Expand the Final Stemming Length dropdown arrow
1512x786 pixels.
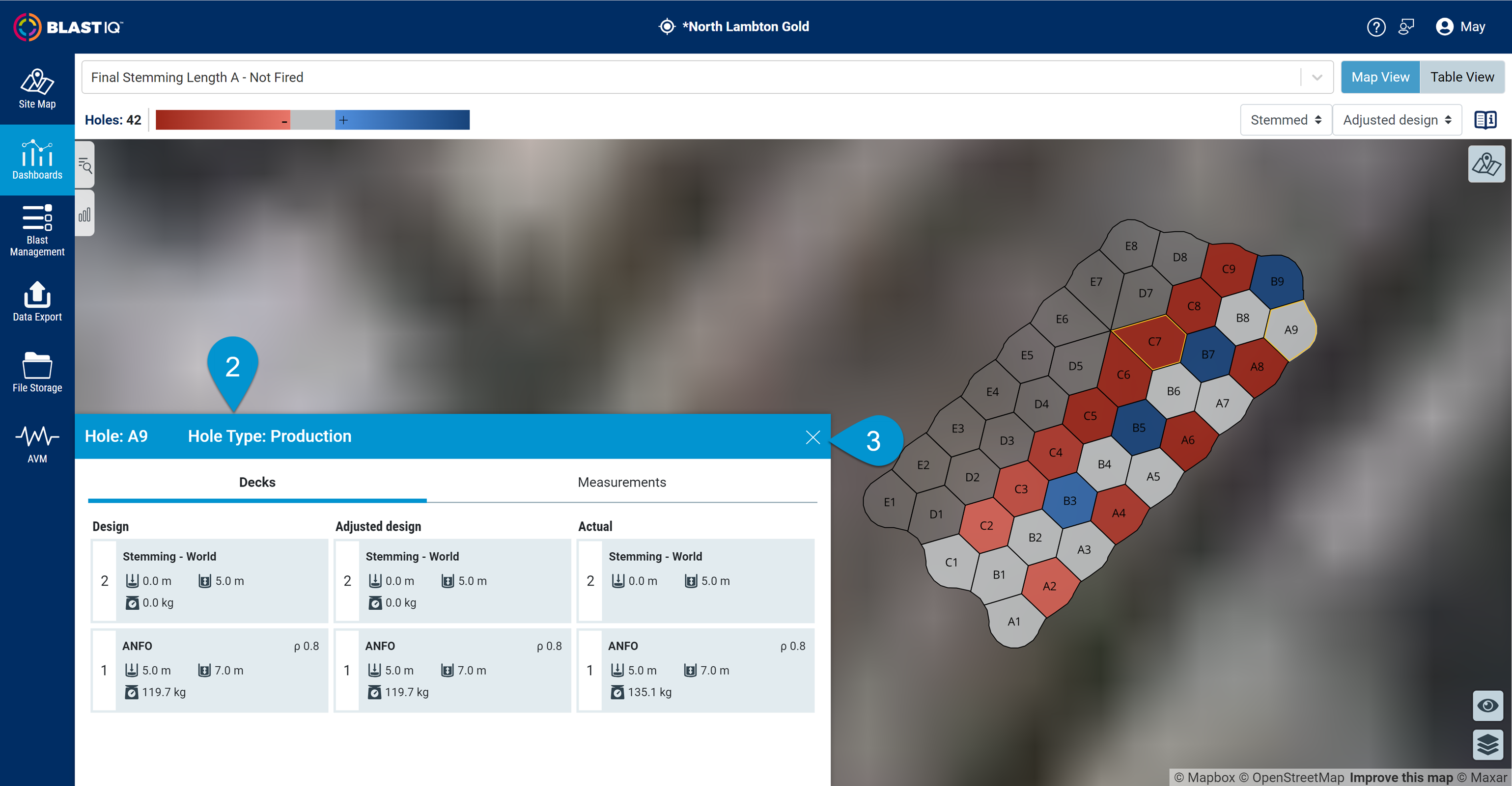pyautogui.click(x=1316, y=78)
